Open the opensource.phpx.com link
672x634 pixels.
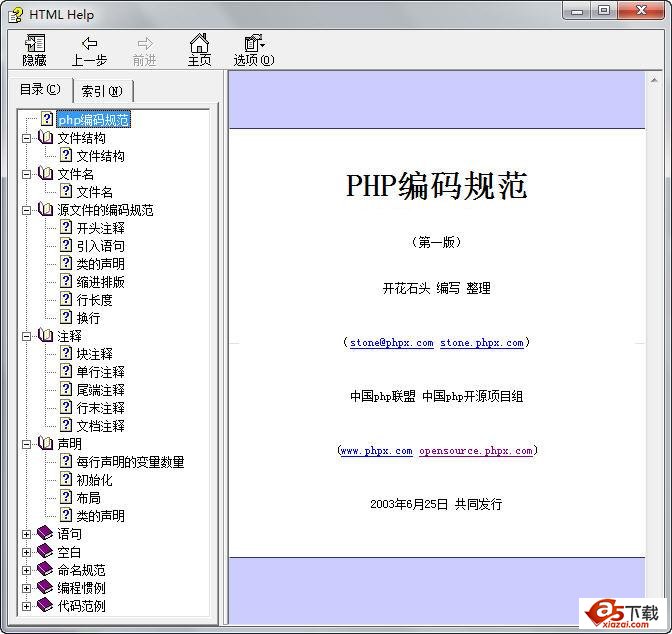[x=475, y=451]
